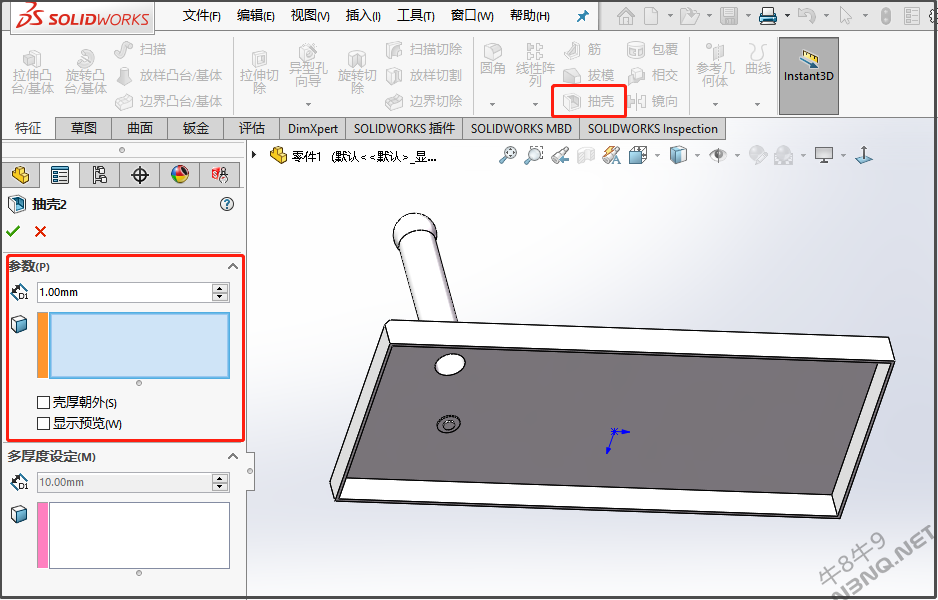Open the 帮助(H) menu
This screenshot has width=938, height=600.
pyautogui.click(x=529, y=16)
